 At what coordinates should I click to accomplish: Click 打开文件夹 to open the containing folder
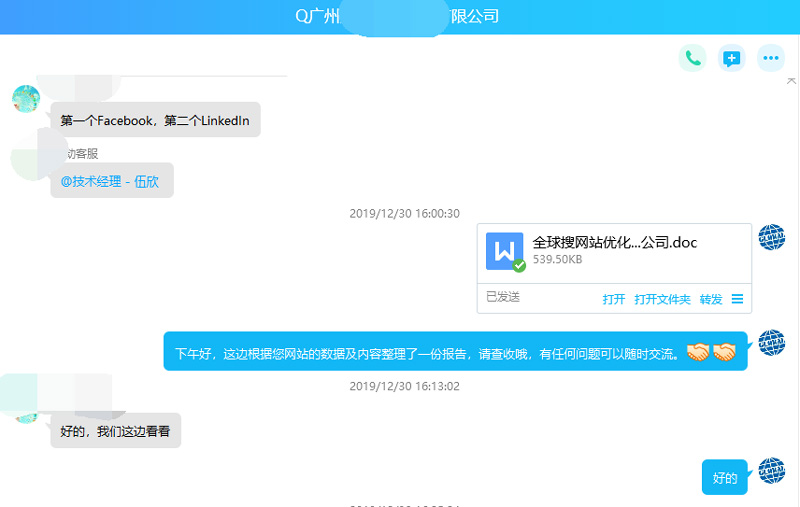(662, 299)
